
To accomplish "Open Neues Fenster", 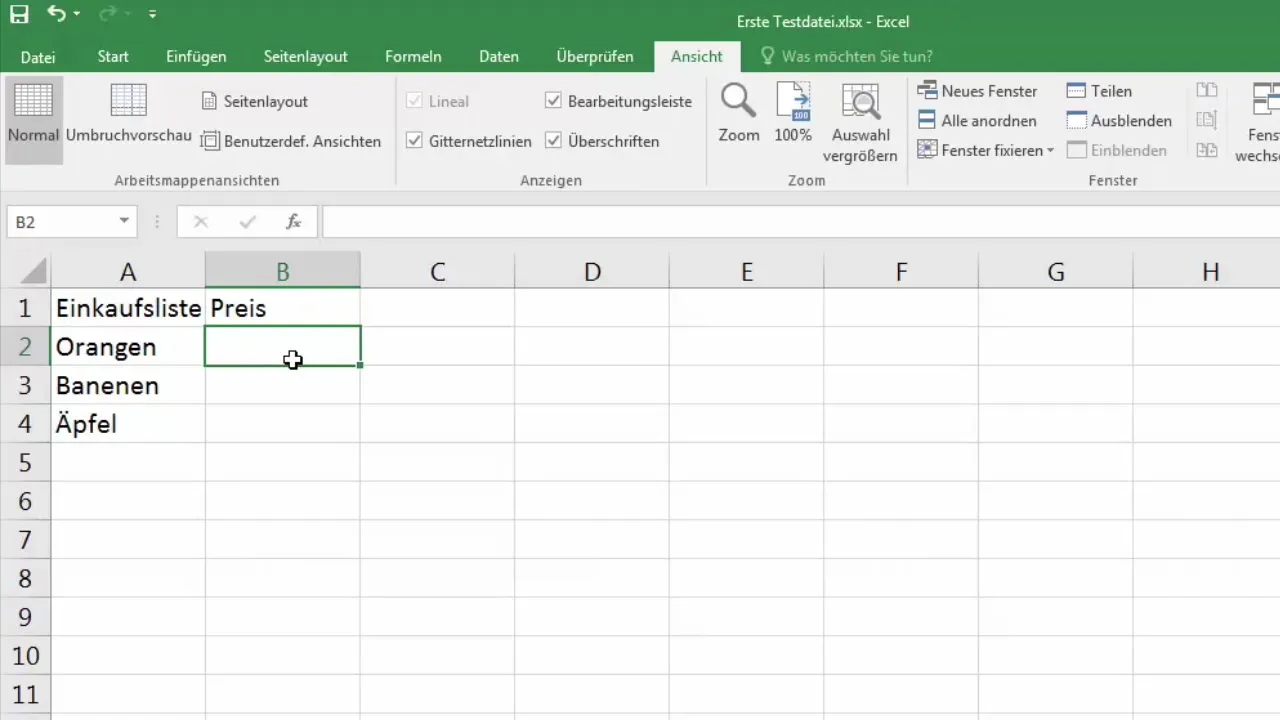I will (x=977, y=91).
